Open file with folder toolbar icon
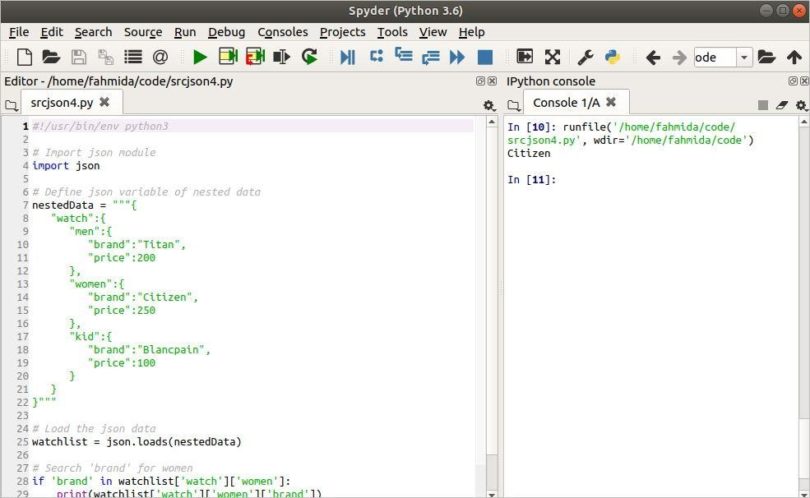This screenshot has height=498, width=810. (51, 57)
